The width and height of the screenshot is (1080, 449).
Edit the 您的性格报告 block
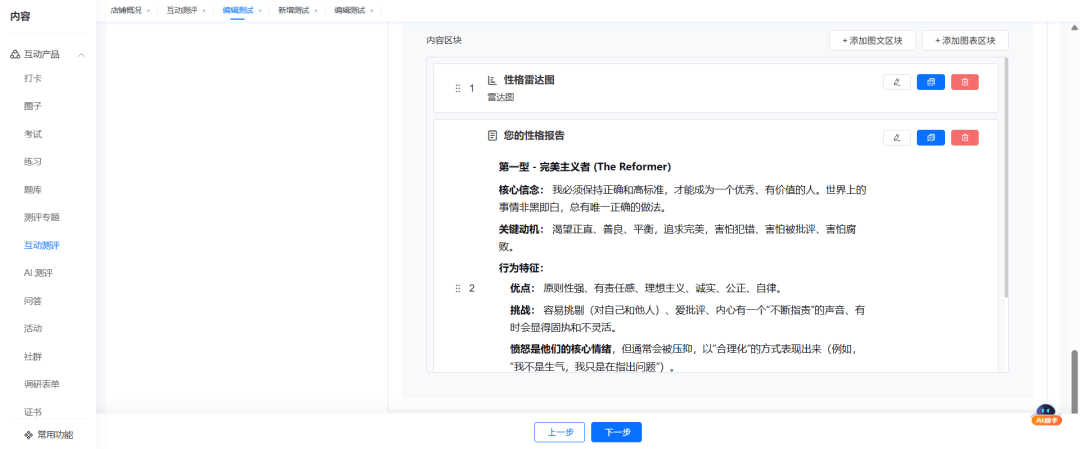(897, 138)
